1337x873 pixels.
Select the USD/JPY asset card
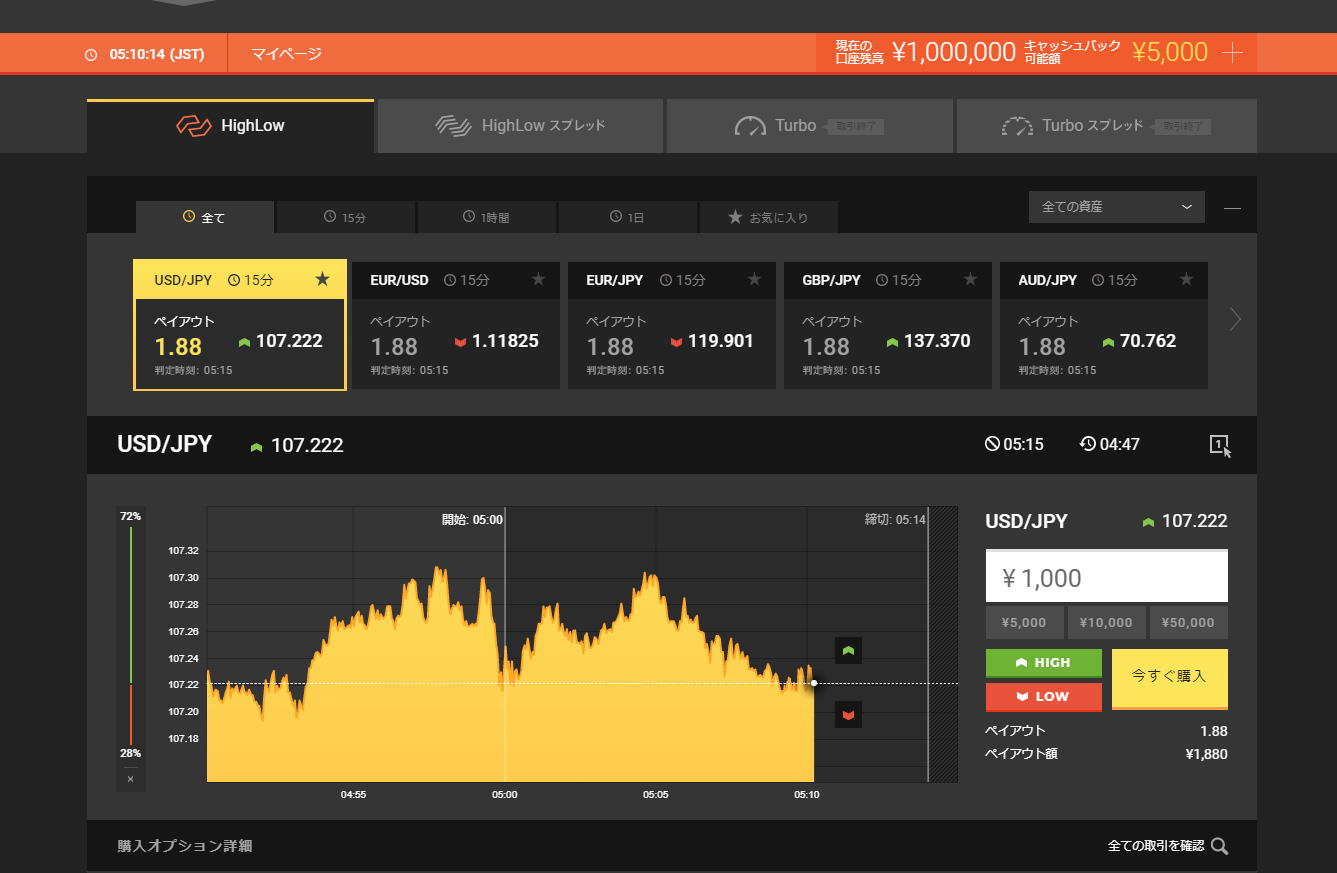pos(240,325)
